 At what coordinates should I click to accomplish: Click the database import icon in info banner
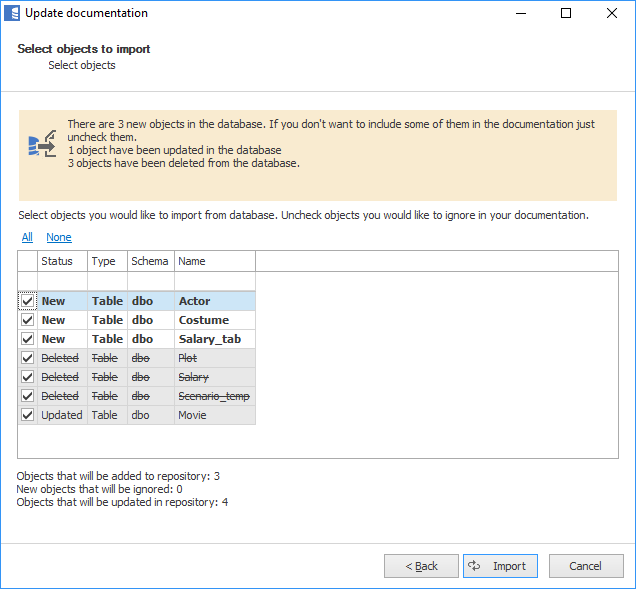click(41, 145)
